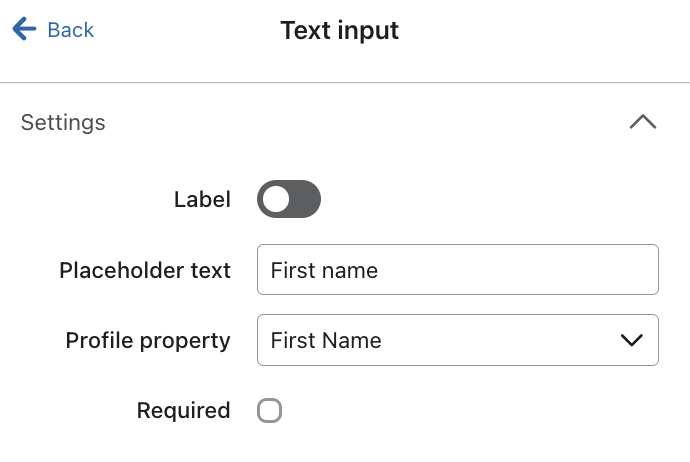Click the Required caption text
The height and width of the screenshot is (462, 690).
[184, 410]
